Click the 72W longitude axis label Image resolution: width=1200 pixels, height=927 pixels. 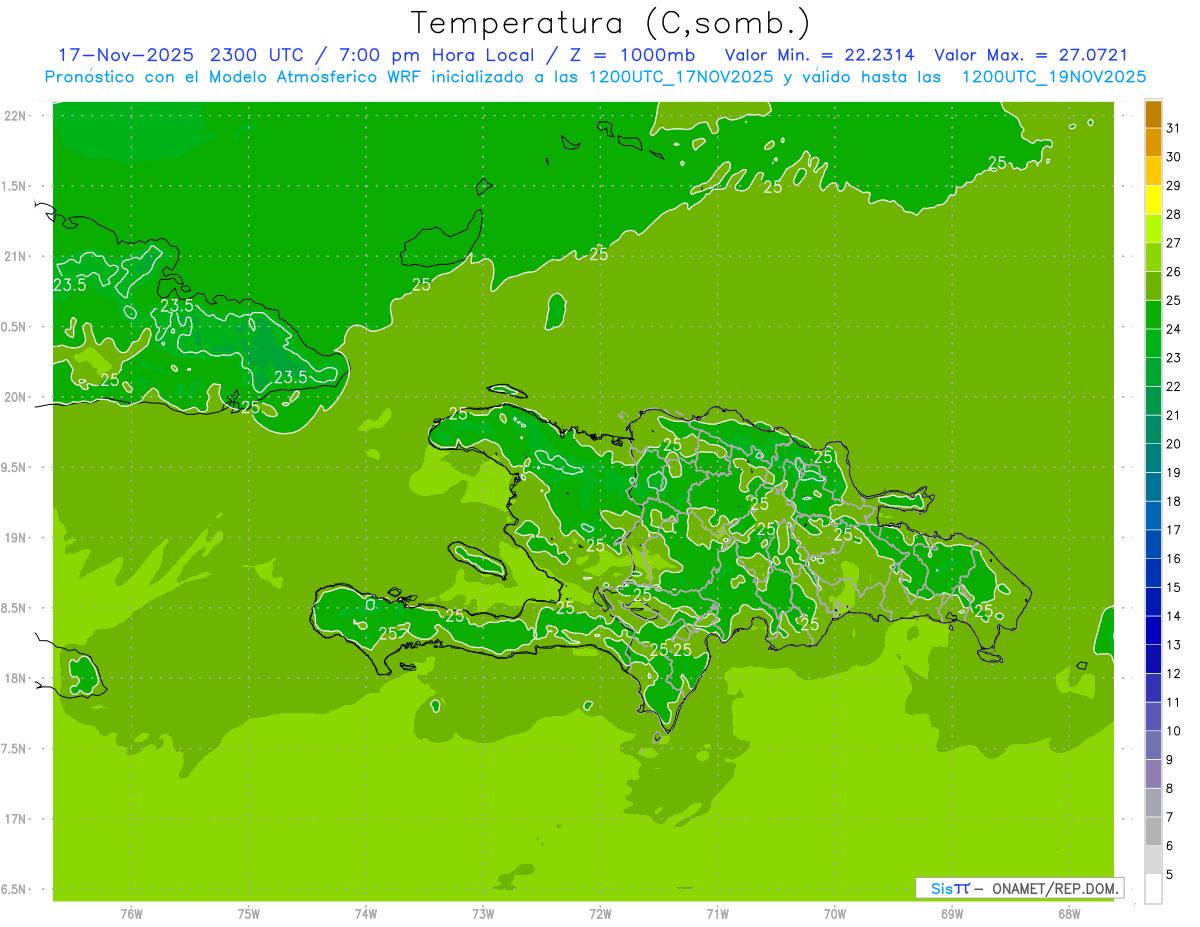pyautogui.click(x=600, y=913)
